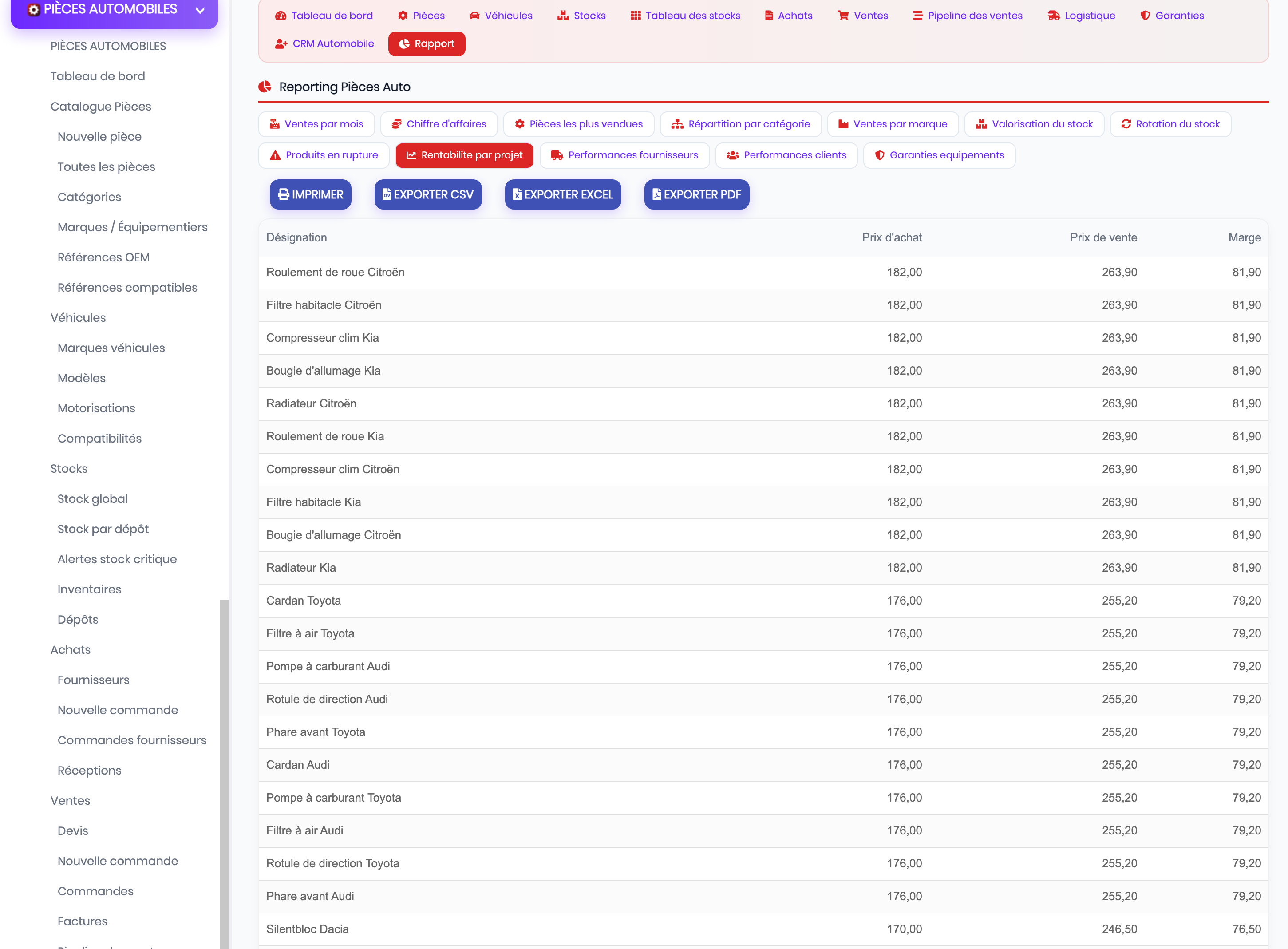Image resolution: width=1288 pixels, height=949 pixels.
Task: Click the Tableau des stocks grid icon
Action: tap(635, 16)
